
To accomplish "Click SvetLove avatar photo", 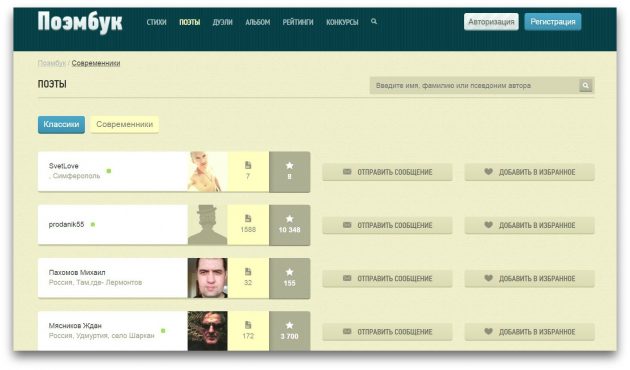I will (207, 172).
